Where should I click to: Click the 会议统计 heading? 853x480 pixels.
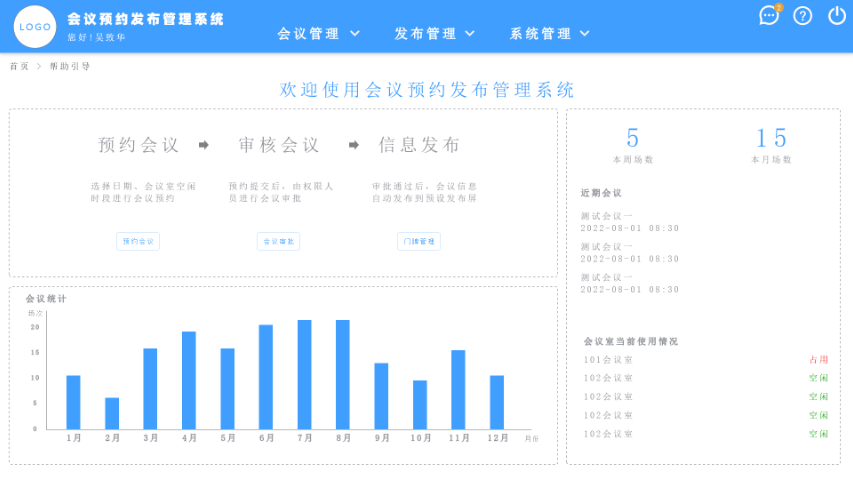pos(46,299)
